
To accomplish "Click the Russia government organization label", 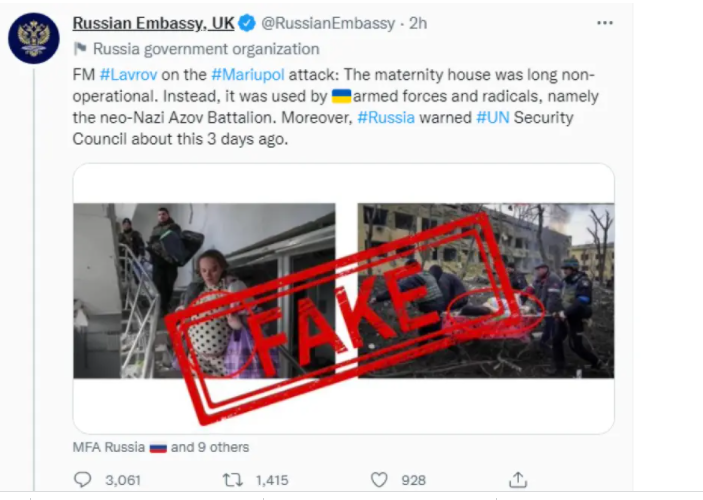I will point(206,49).
